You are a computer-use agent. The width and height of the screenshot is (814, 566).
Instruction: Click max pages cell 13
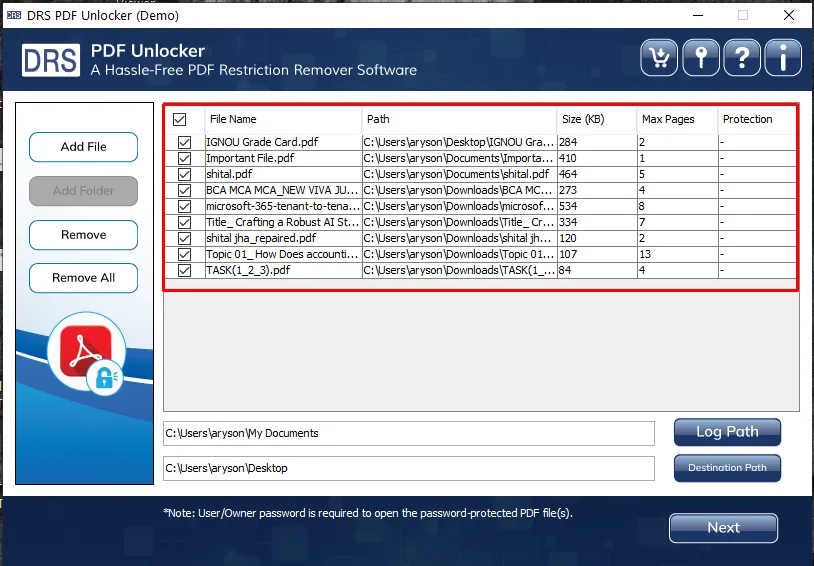pos(677,254)
